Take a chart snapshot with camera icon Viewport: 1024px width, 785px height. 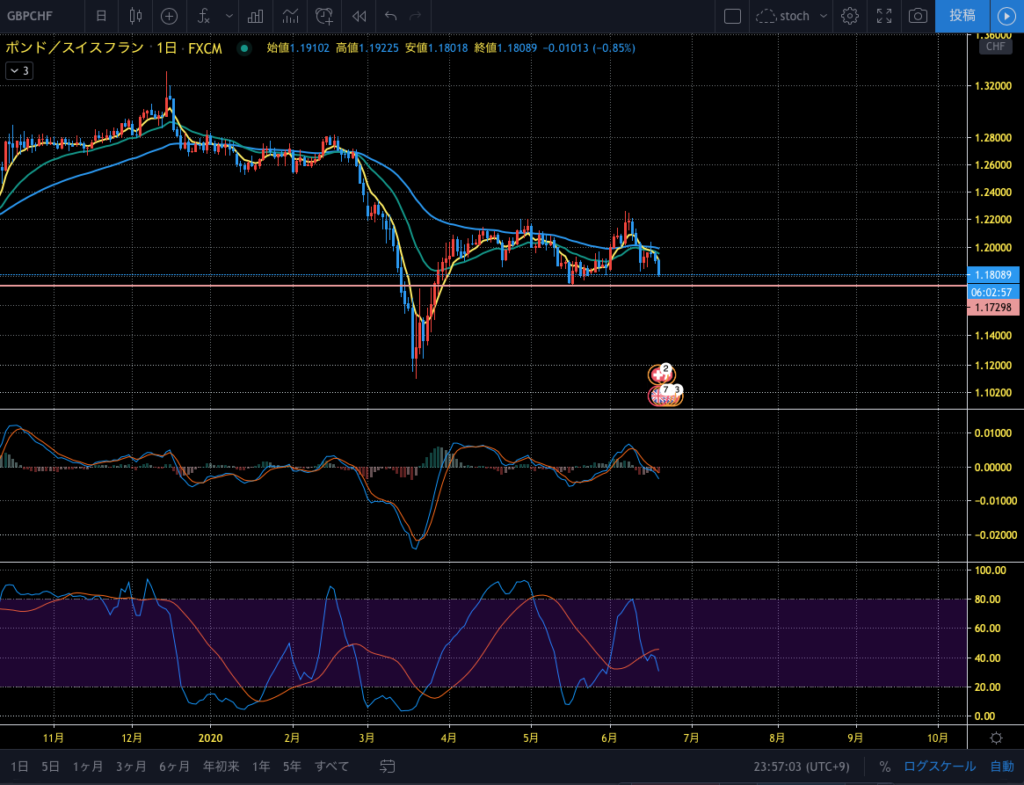pyautogui.click(x=918, y=16)
